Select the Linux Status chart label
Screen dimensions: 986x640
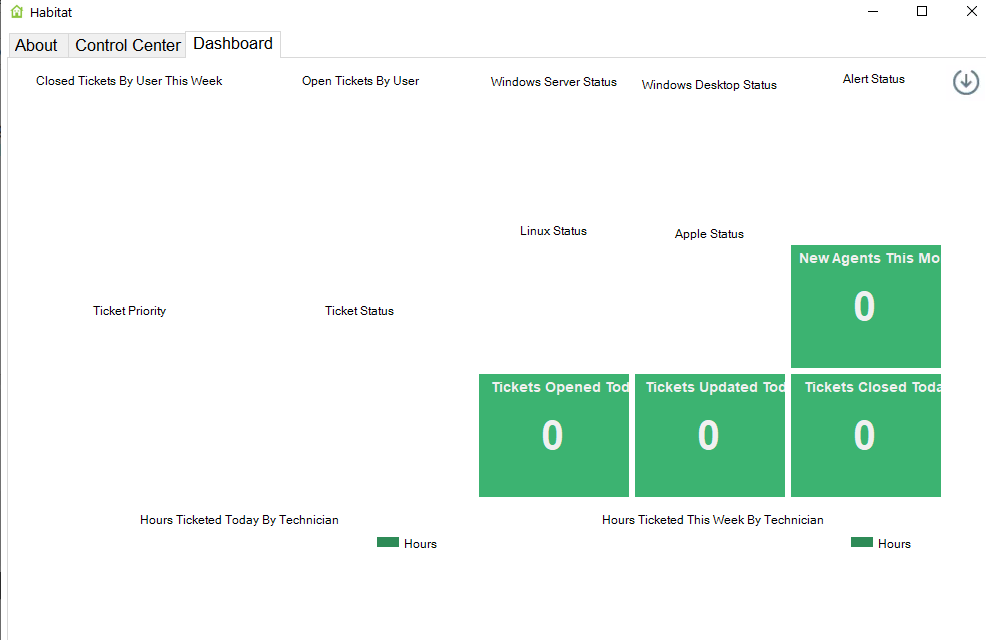pyautogui.click(x=553, y=231)
